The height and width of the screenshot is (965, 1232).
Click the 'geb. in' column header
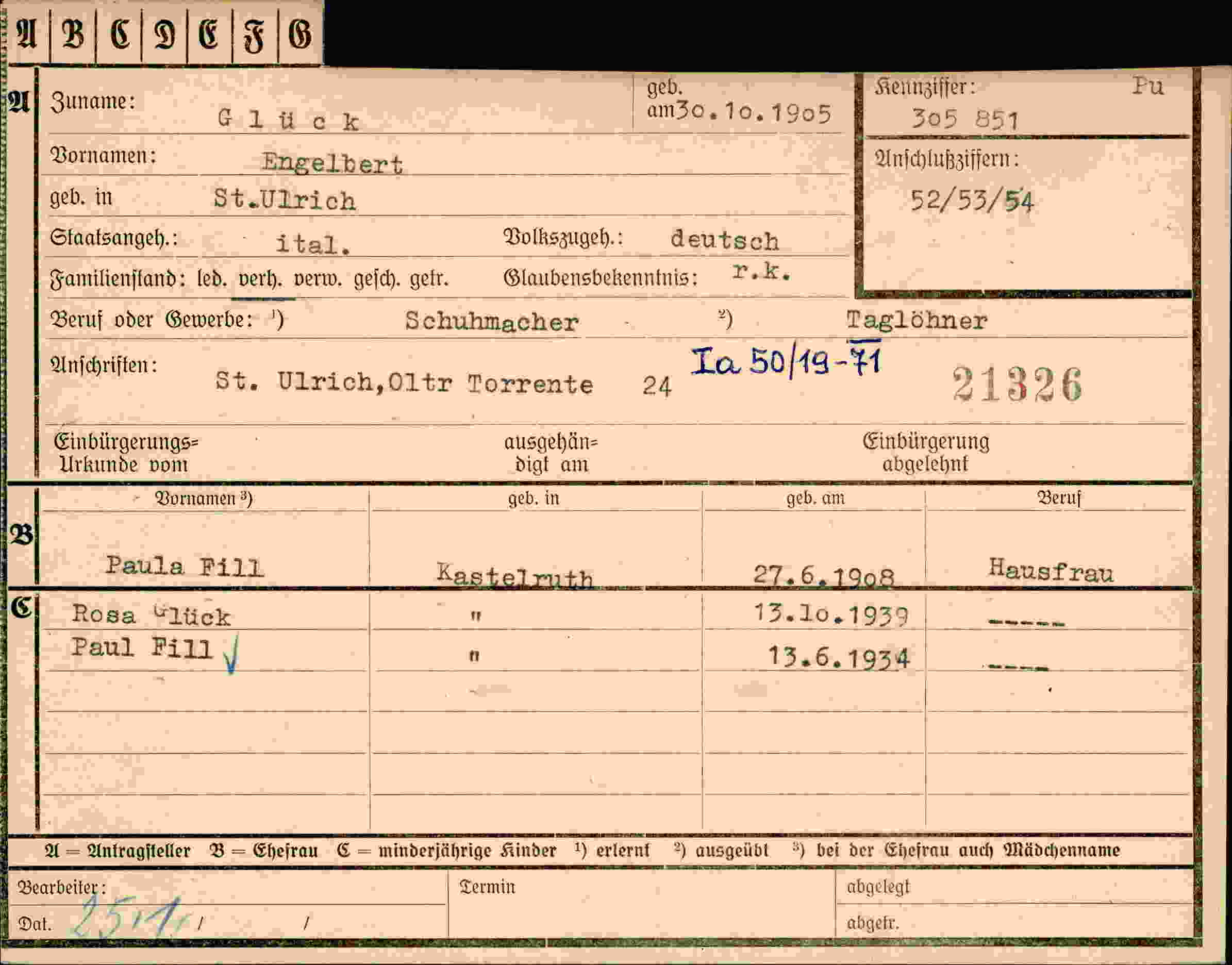533,498
